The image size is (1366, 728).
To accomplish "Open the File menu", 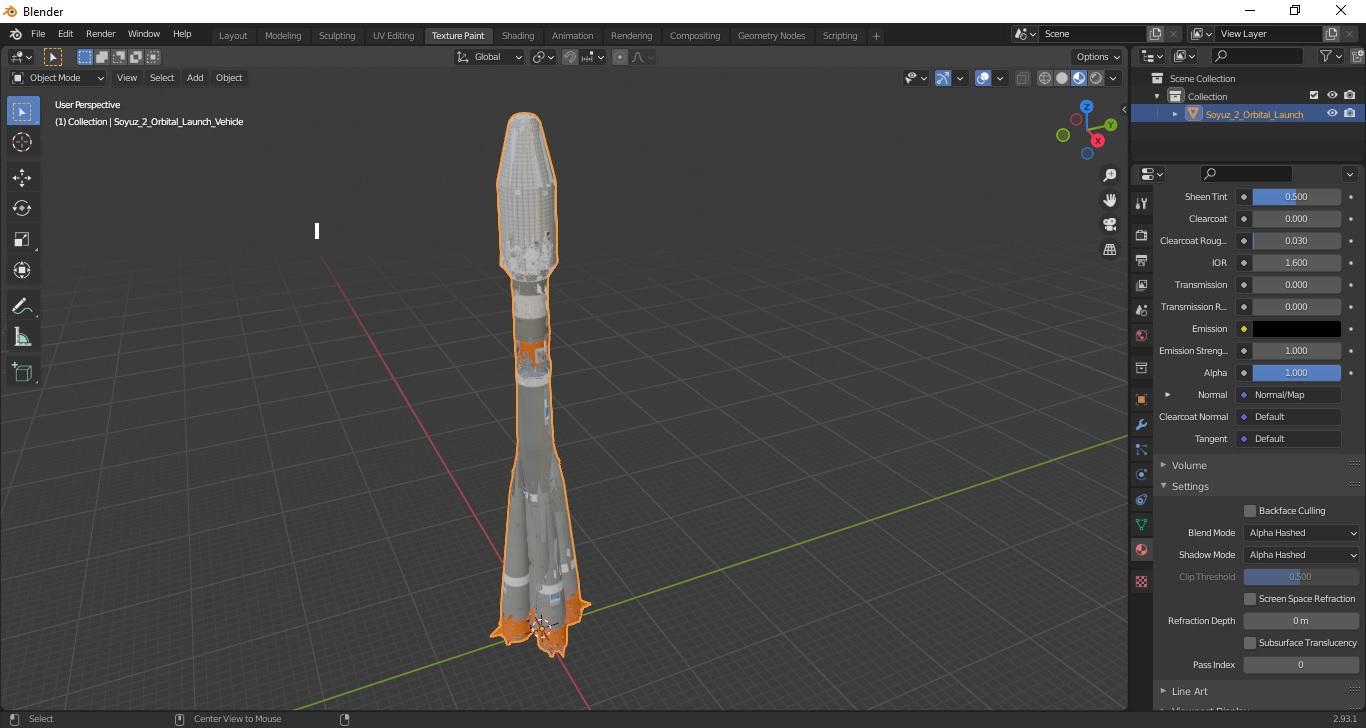I will tap(38, 34).
